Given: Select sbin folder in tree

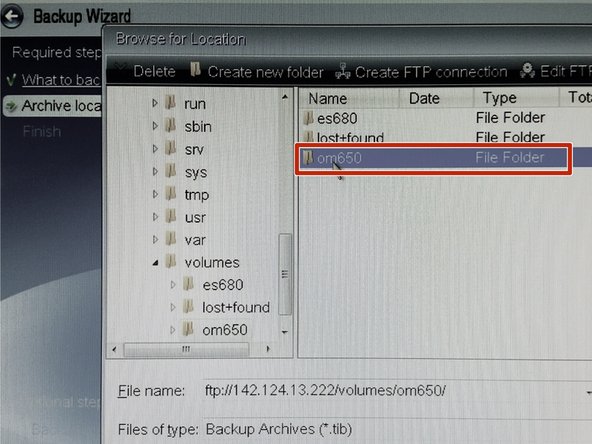Looking at the screenshot, I should pos(198,127).
